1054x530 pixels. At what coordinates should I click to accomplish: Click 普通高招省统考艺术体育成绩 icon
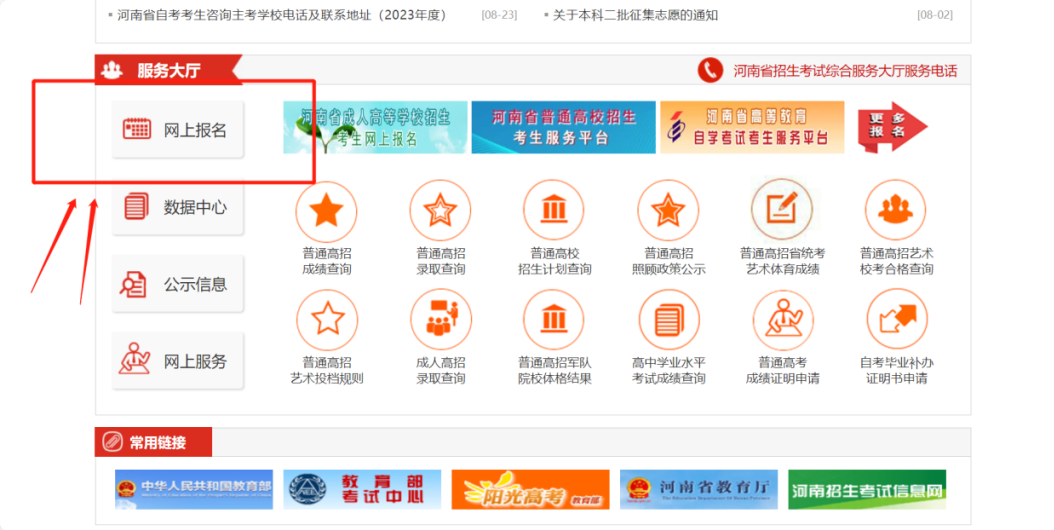pyautogui.click(x=782, y=210)
